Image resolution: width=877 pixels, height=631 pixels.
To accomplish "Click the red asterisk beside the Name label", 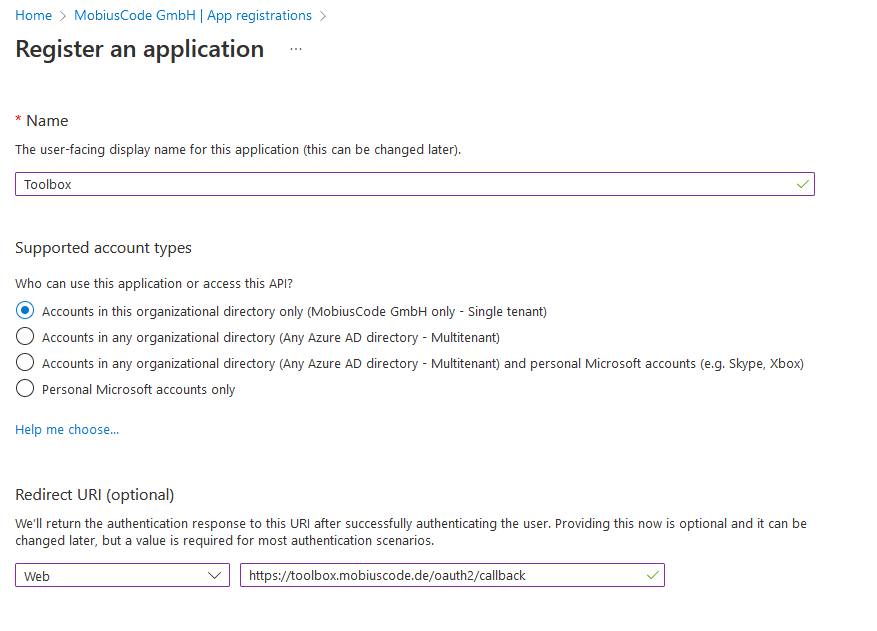I will 18,120.
